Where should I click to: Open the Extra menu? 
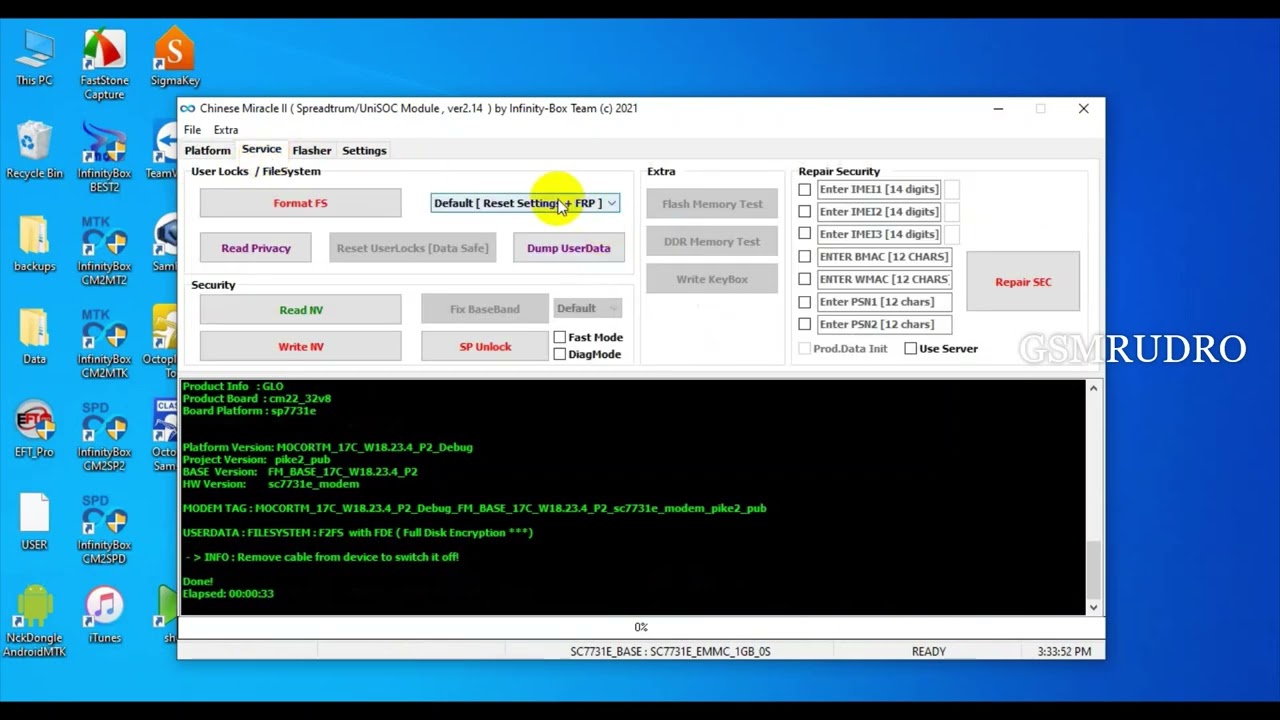(226, 130)
